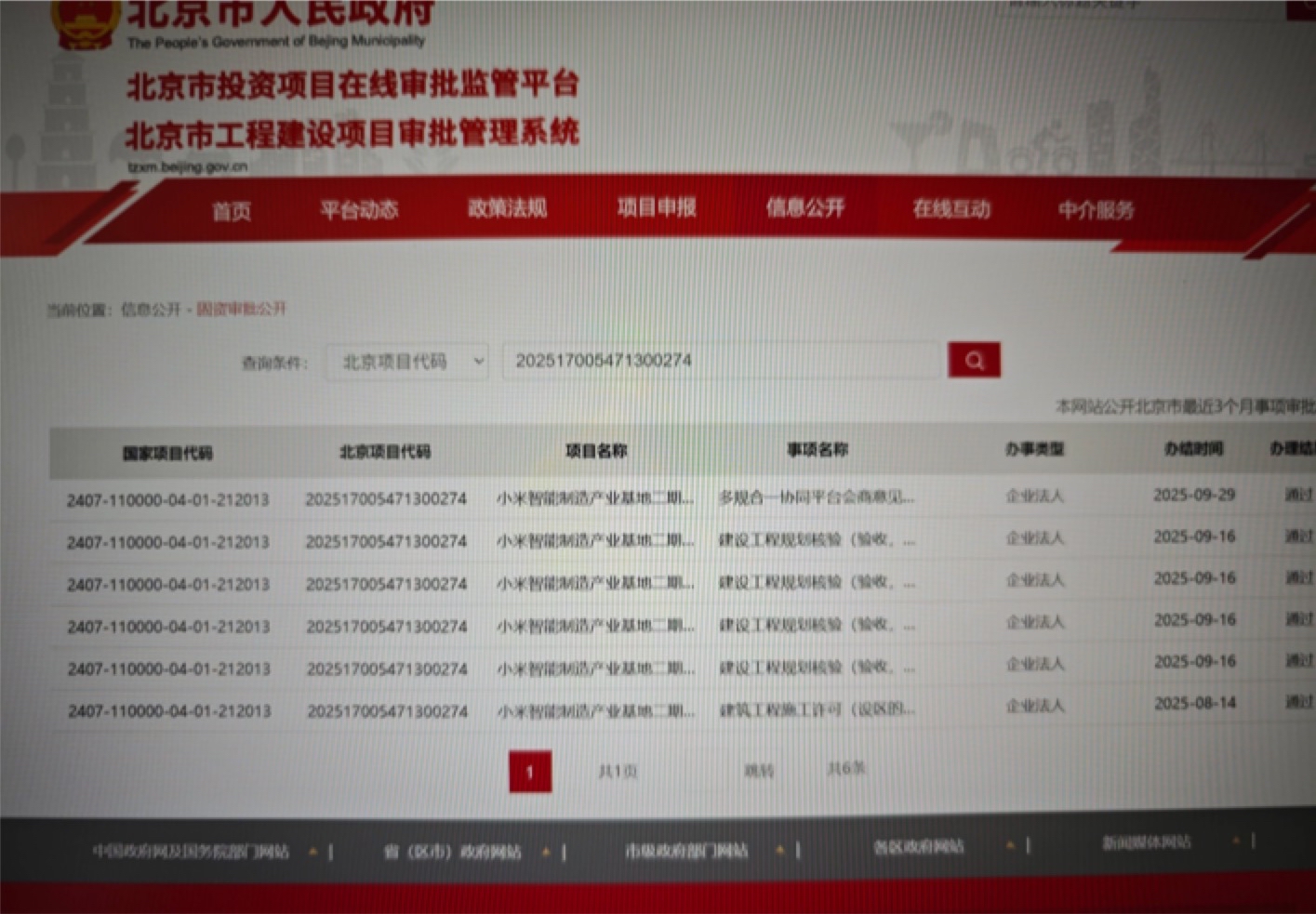Viewport: 1316px width, 914px height.
Task: Select the 项目申报 navigation item
Action: pyautogui.click(x=657, y=207)
